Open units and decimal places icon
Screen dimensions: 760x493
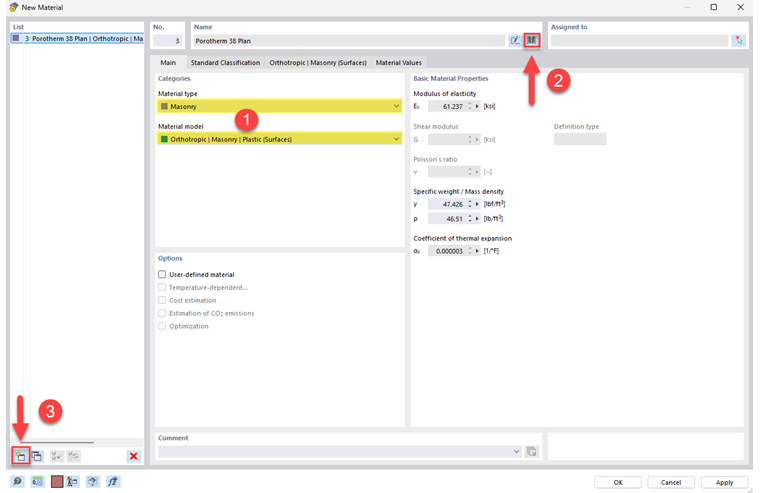point(37,481)
